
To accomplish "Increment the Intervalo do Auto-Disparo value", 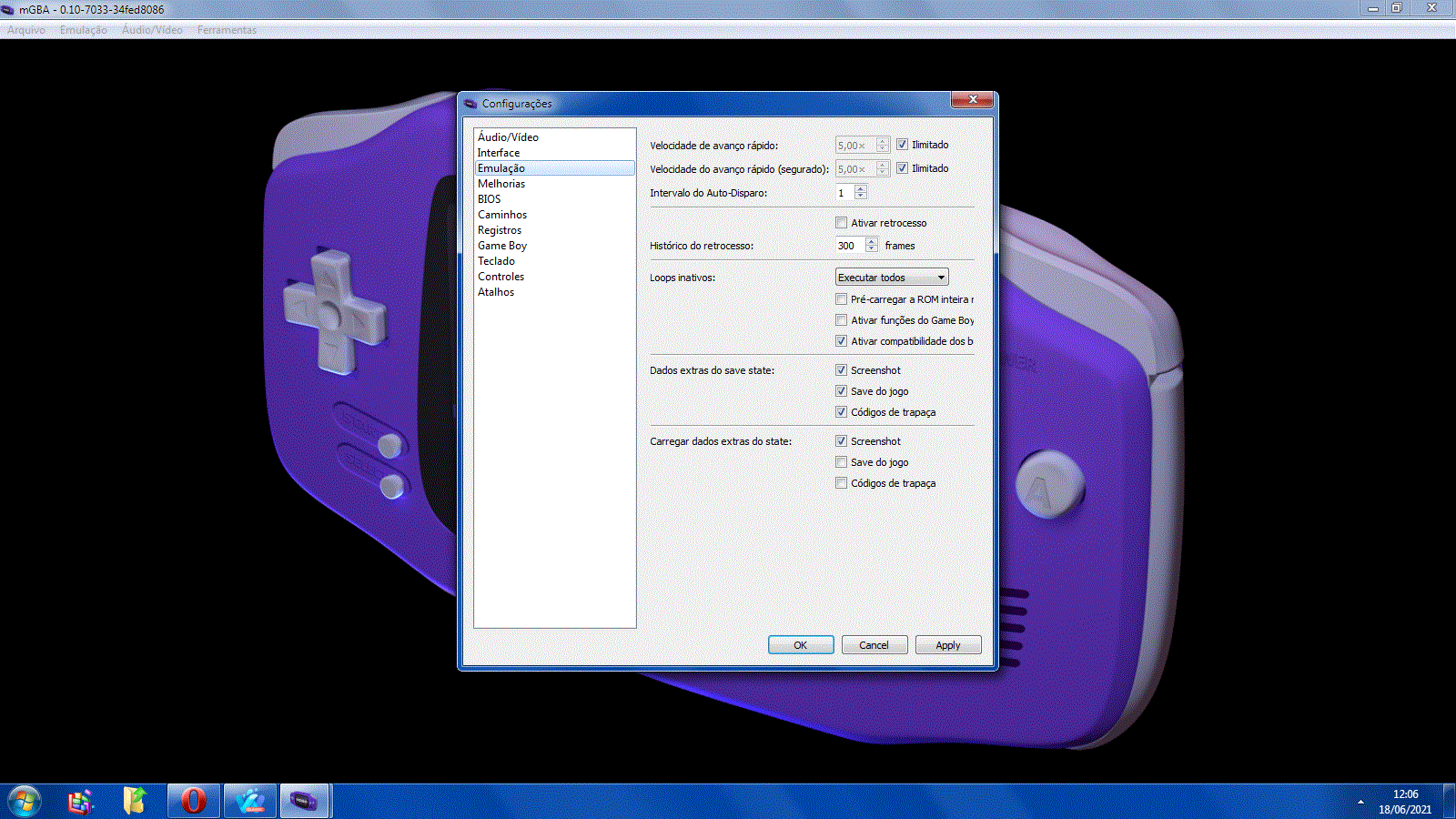I will click(861, 188).
